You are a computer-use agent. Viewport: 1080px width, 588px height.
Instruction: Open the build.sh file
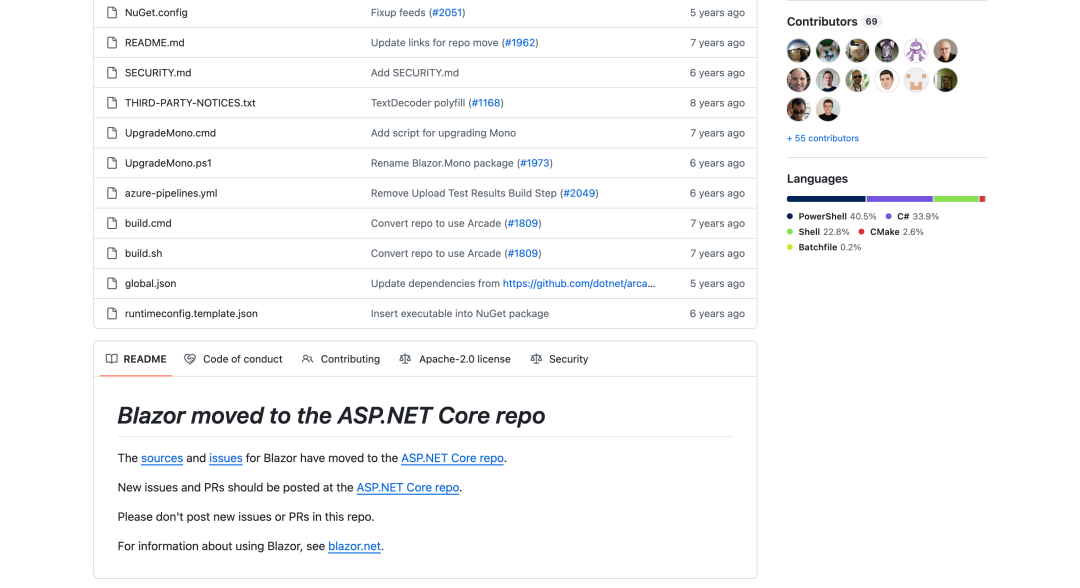pos(143,253)
